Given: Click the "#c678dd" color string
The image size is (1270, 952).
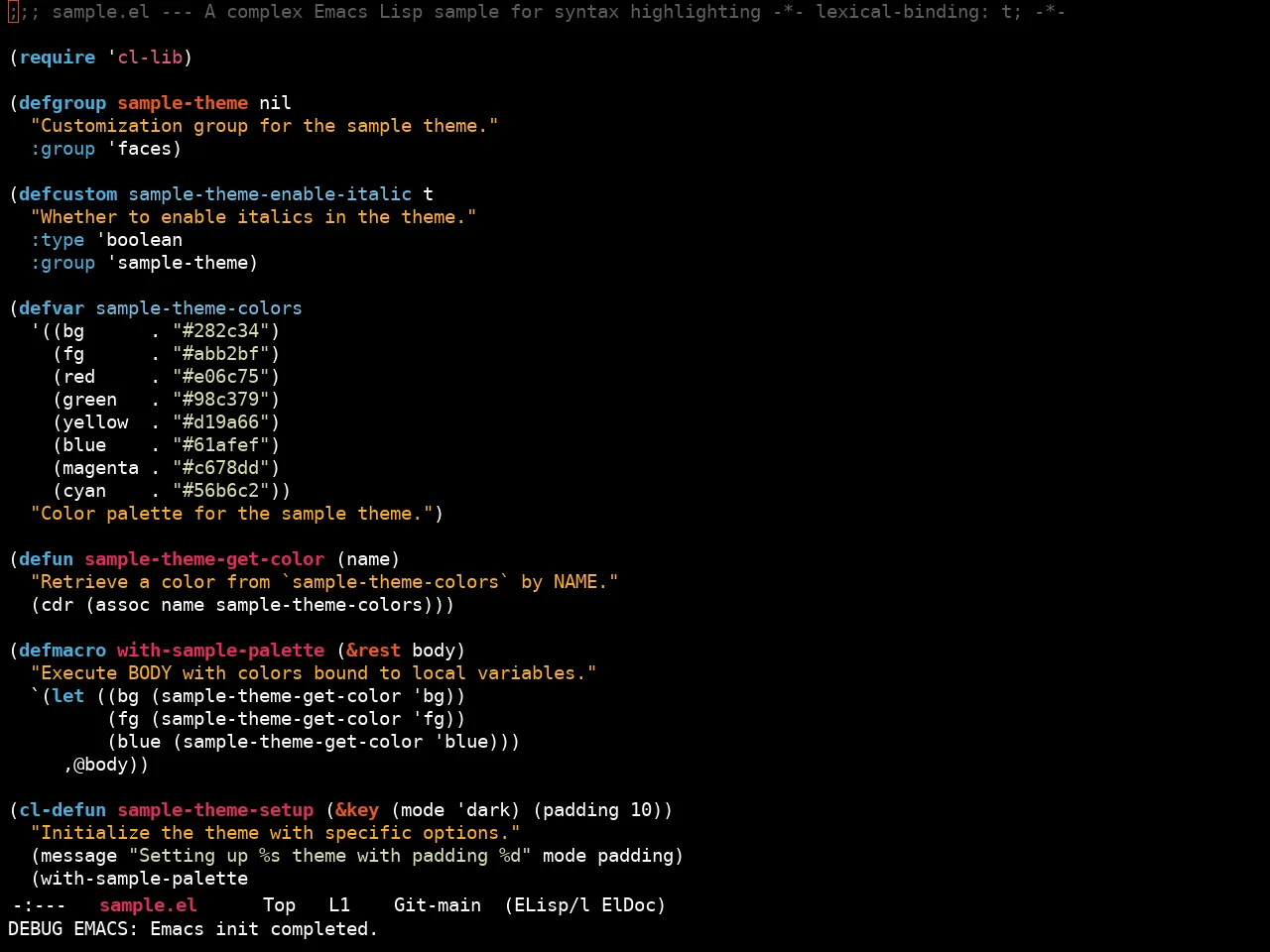Looking at the screenshot, I should coord(220,468).
